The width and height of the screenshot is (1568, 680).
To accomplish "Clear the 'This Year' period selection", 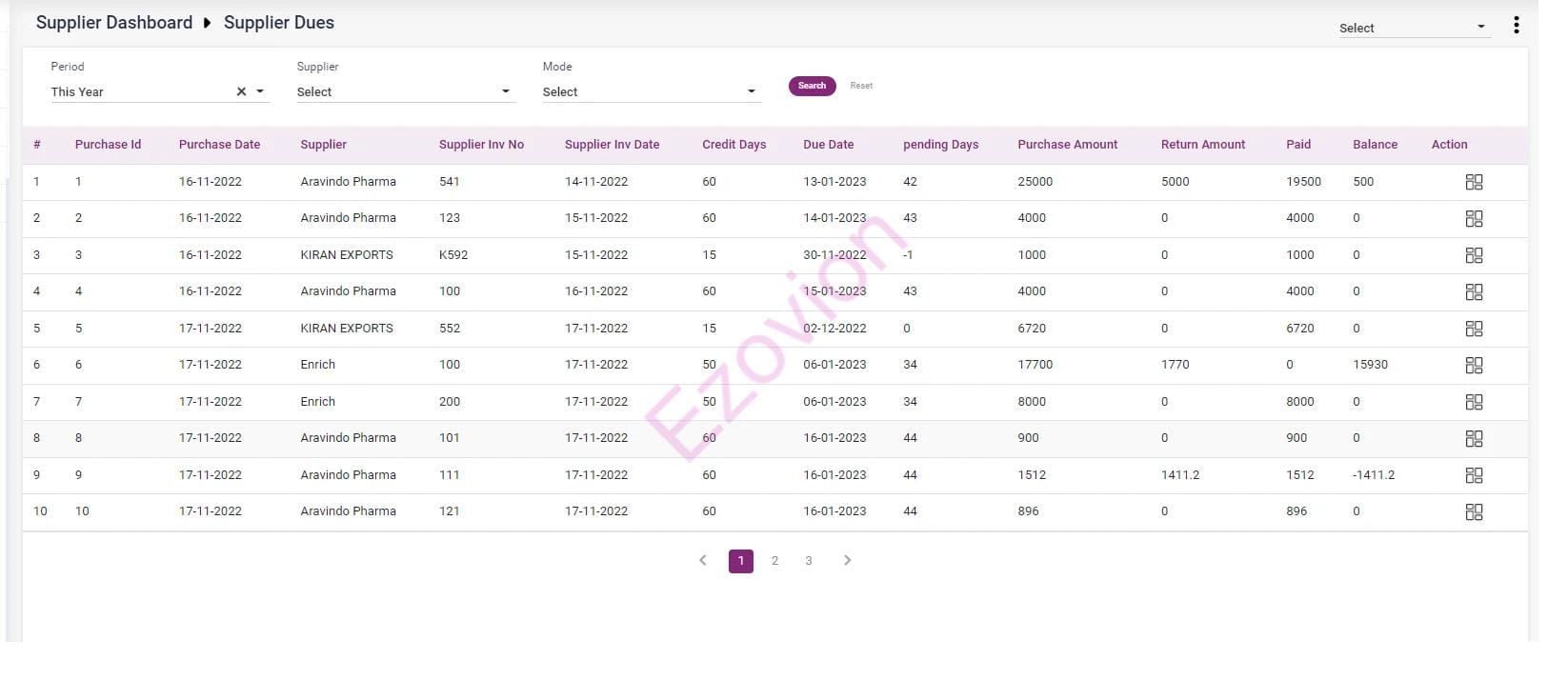I will (x=241, y=91).
